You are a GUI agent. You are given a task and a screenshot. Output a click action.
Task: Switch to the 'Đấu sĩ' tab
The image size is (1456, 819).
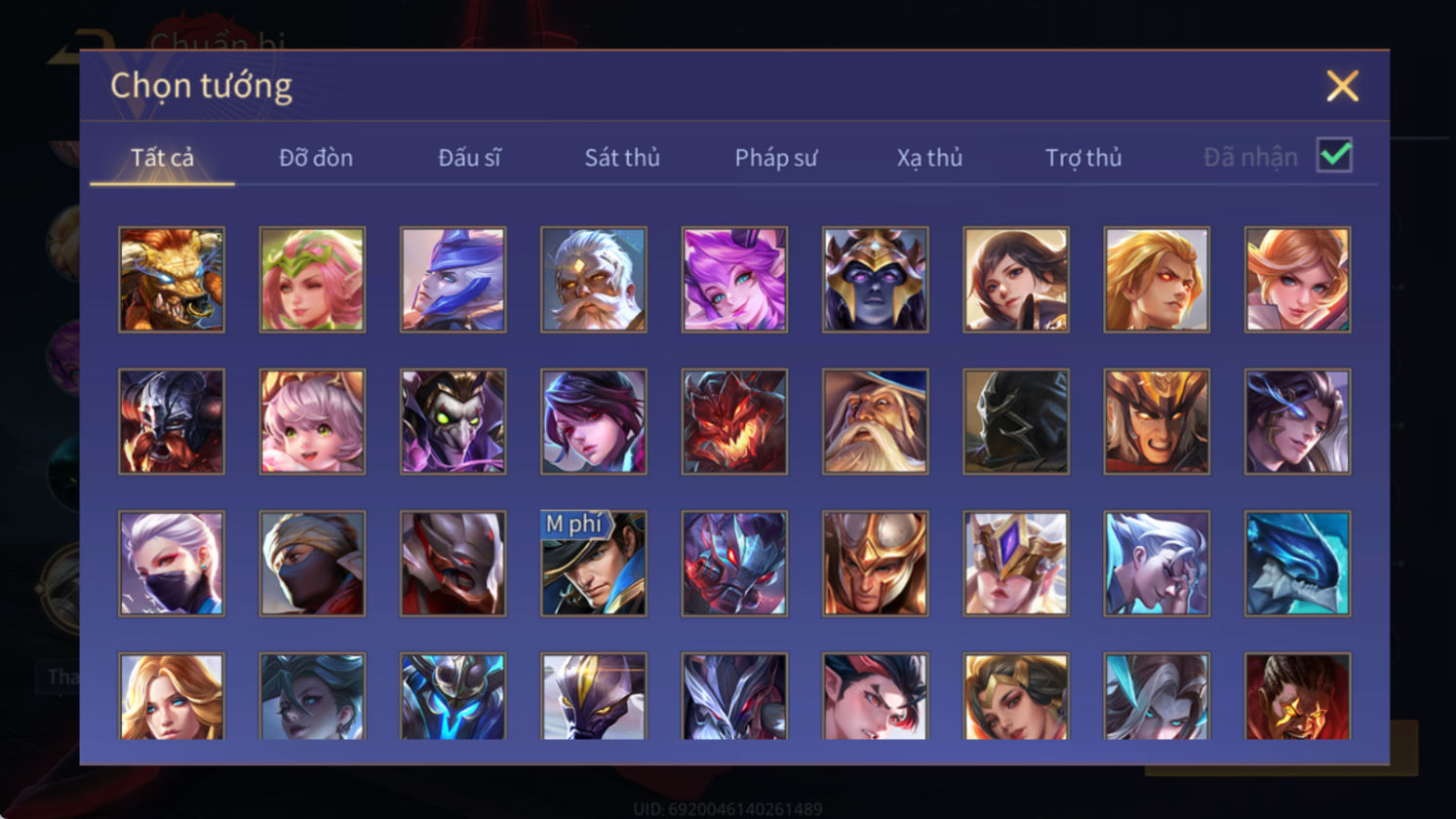(x=469, y=158)
